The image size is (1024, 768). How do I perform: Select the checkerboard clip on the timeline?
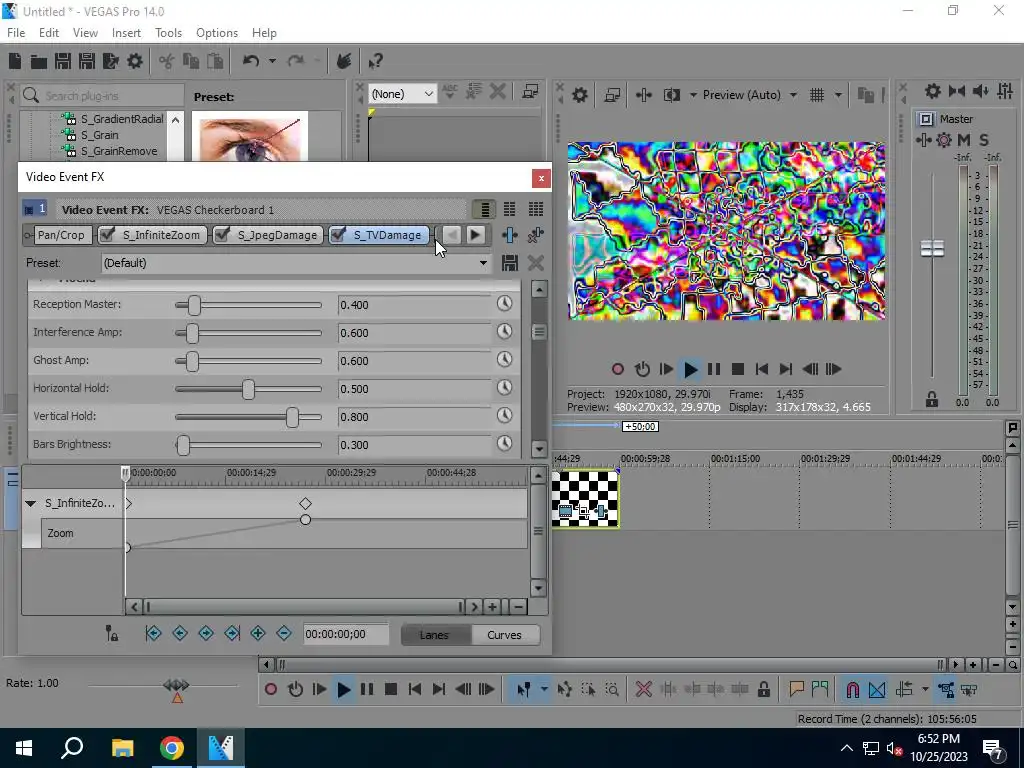pos(585,499)
